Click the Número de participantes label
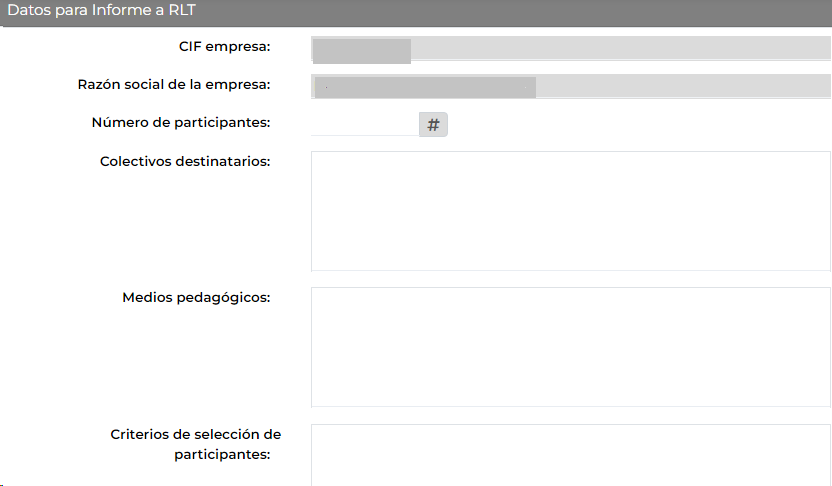Screen dimensions: 832x486 [181, 123]
